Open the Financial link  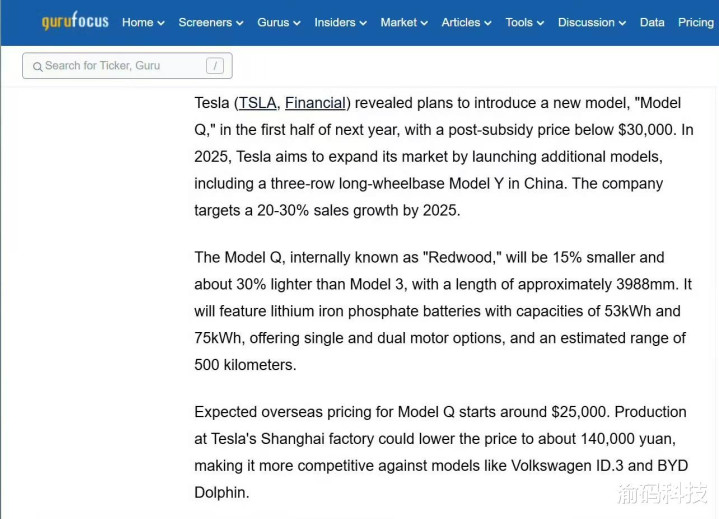[x=315, y=103]
